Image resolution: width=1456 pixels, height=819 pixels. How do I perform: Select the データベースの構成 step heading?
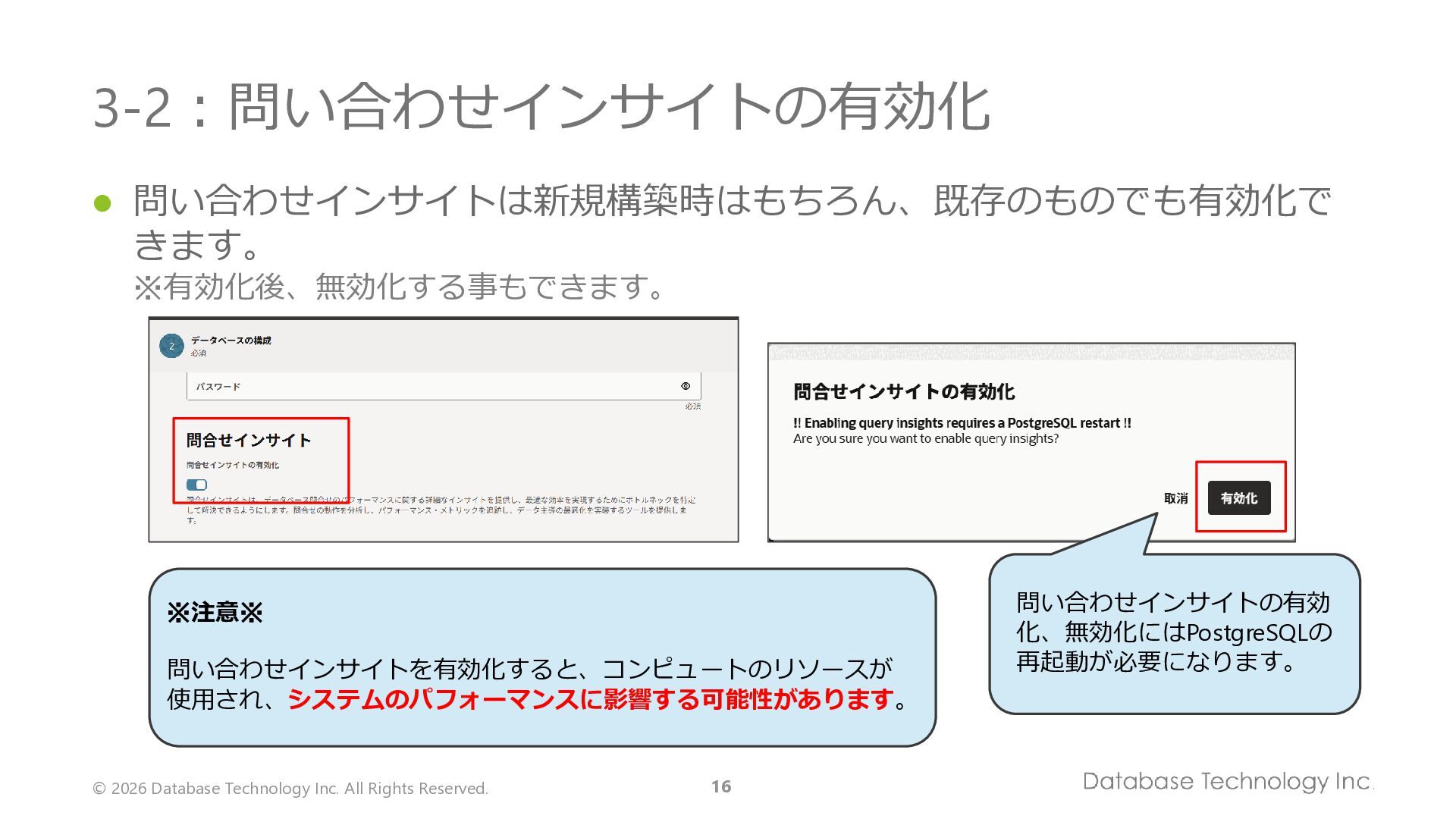pyautogui.click(x=231, y=340)
